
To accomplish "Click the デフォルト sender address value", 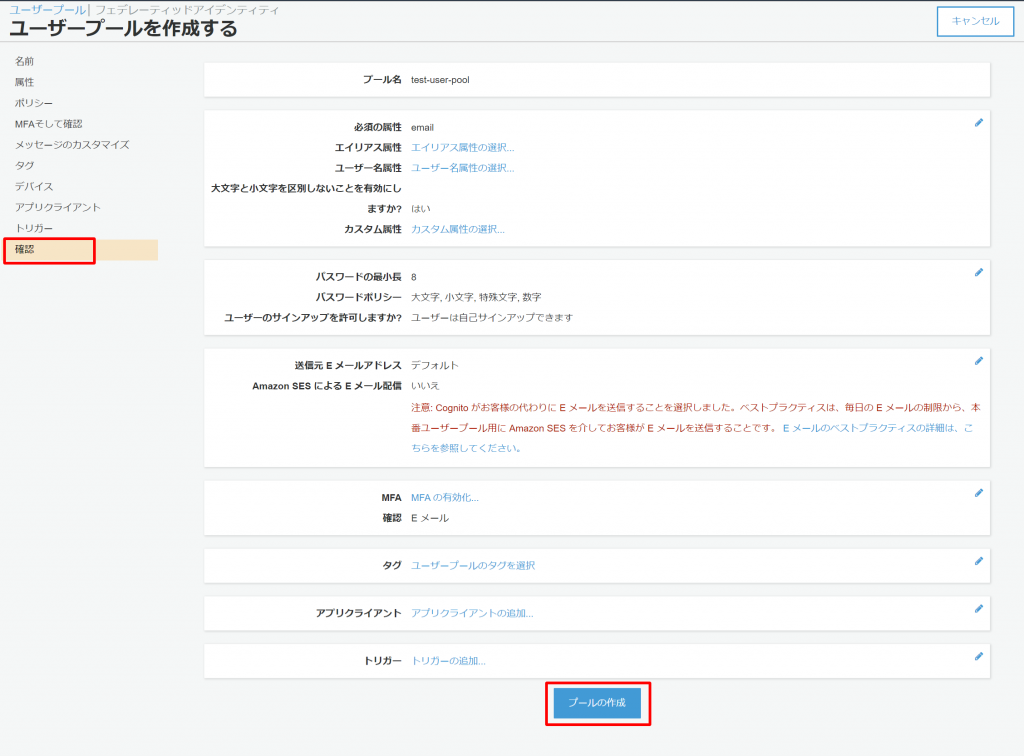I will click(x=434, y=365).
